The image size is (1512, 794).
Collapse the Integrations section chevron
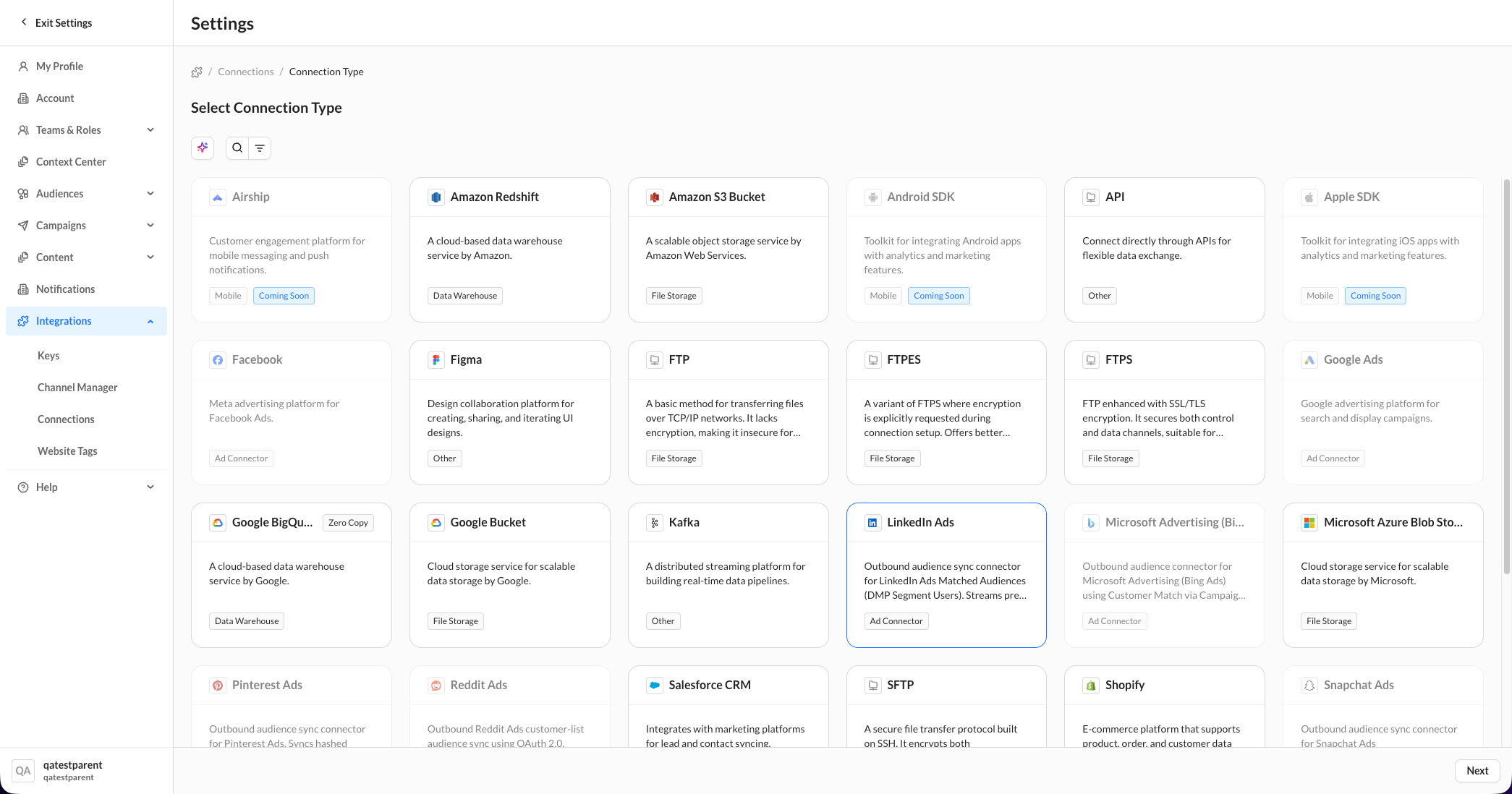150,321
